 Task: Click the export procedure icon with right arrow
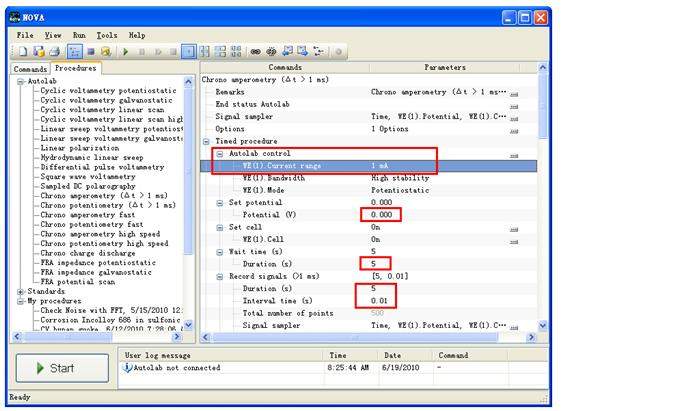[302, 52]
